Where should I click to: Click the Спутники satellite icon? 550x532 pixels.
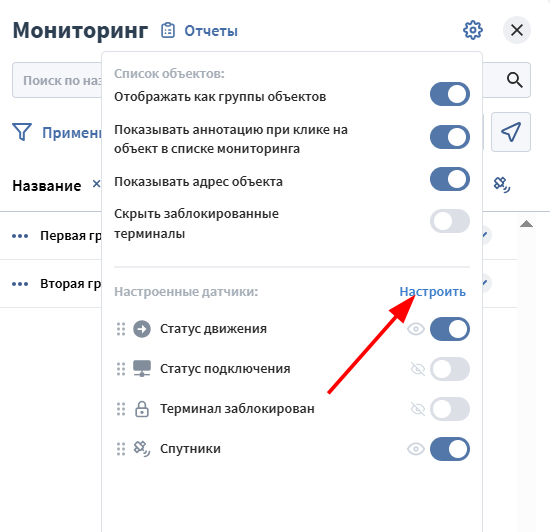click(x=142, y=449)
